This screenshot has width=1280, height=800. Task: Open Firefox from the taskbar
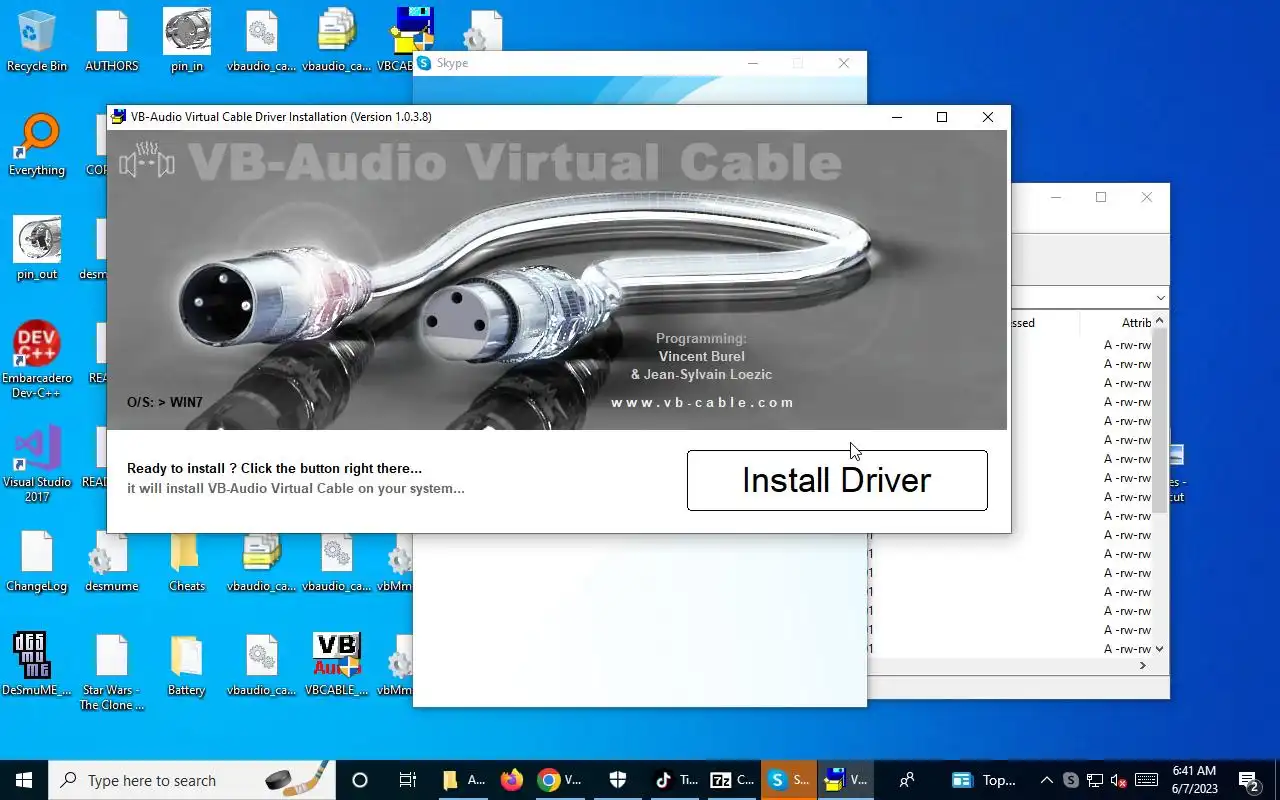(x=512, y=780)
